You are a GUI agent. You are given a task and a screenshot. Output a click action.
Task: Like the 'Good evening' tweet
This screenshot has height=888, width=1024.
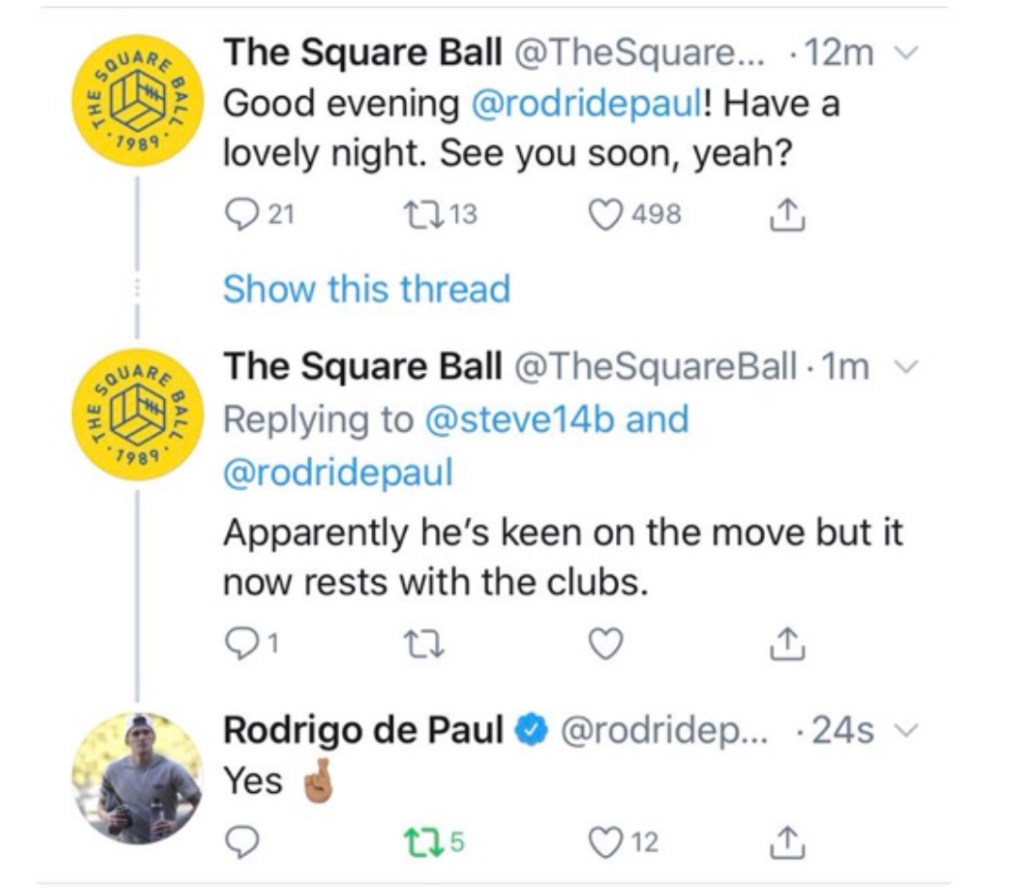606,213
